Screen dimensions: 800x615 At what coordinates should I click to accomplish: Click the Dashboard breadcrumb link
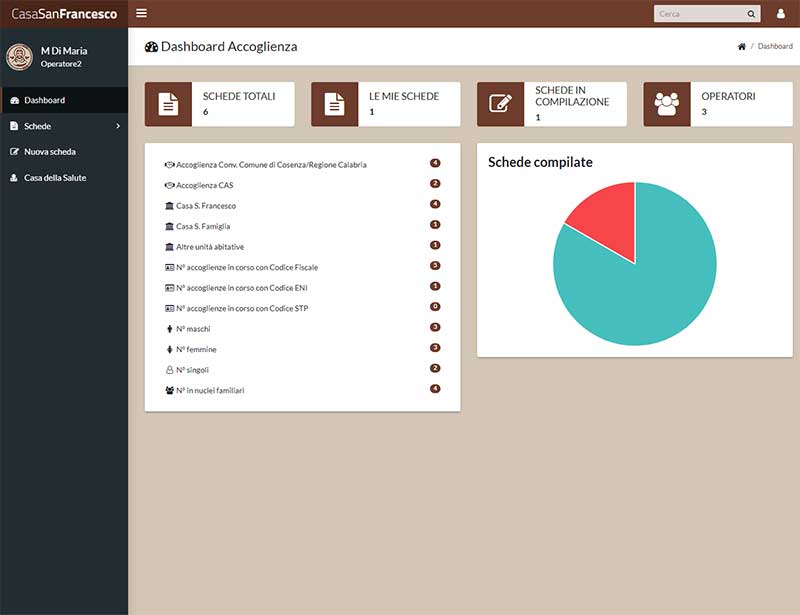click(x=775, y=46)
